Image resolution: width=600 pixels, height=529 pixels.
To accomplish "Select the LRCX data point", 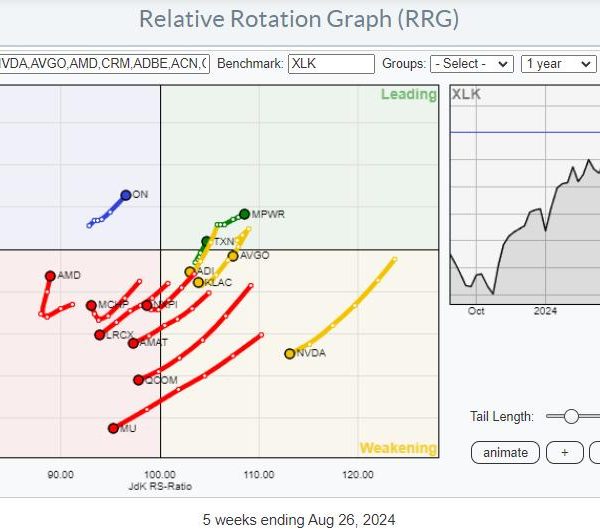I will pyautogui.click(x=99, y=335).
